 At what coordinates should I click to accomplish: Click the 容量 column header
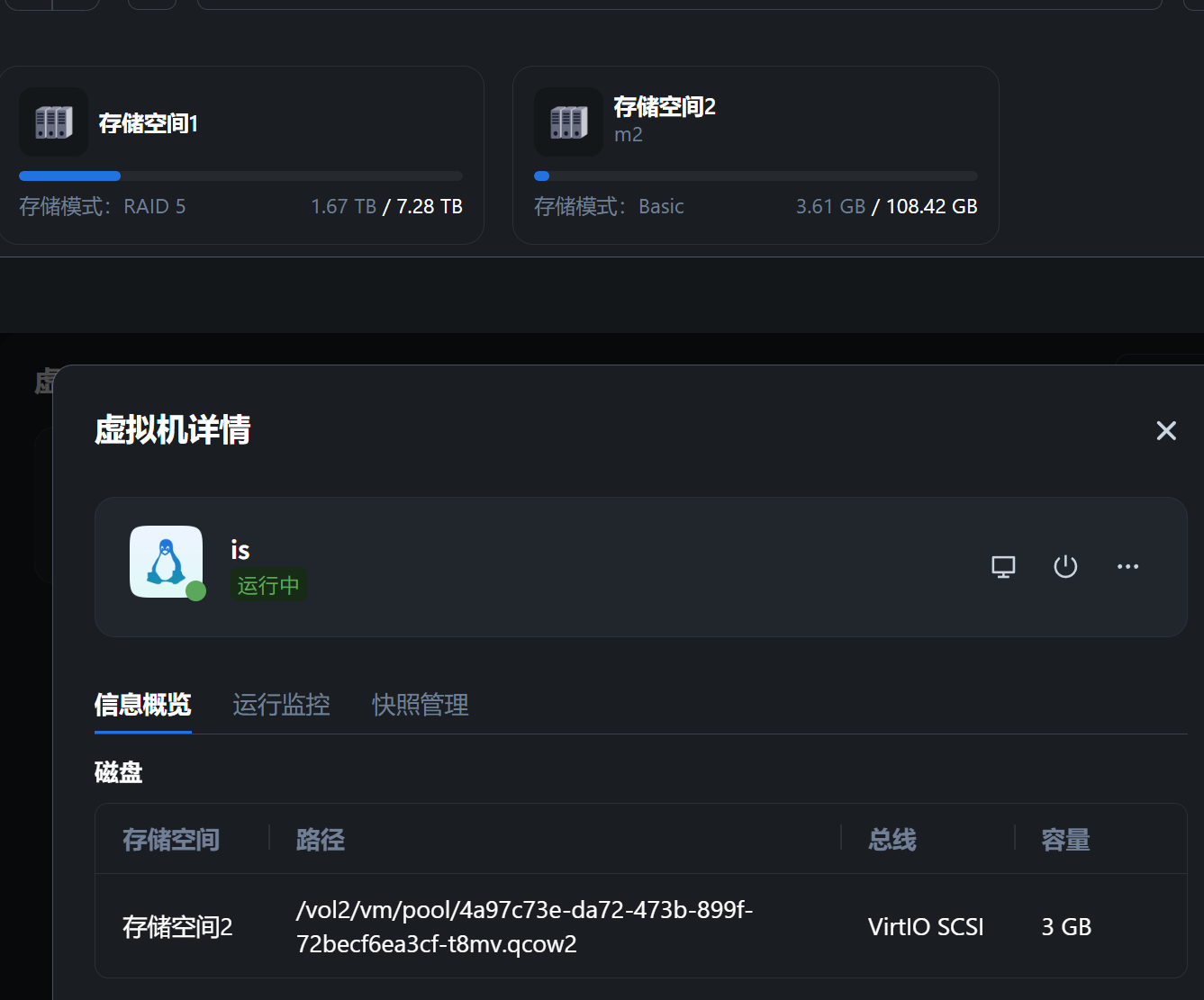coord(1065,840)
